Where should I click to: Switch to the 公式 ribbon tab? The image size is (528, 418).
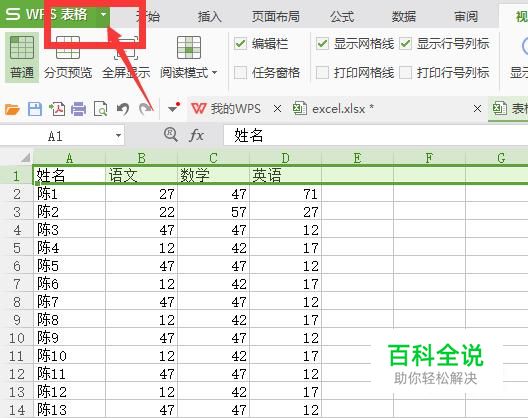[x=342, y=17]
